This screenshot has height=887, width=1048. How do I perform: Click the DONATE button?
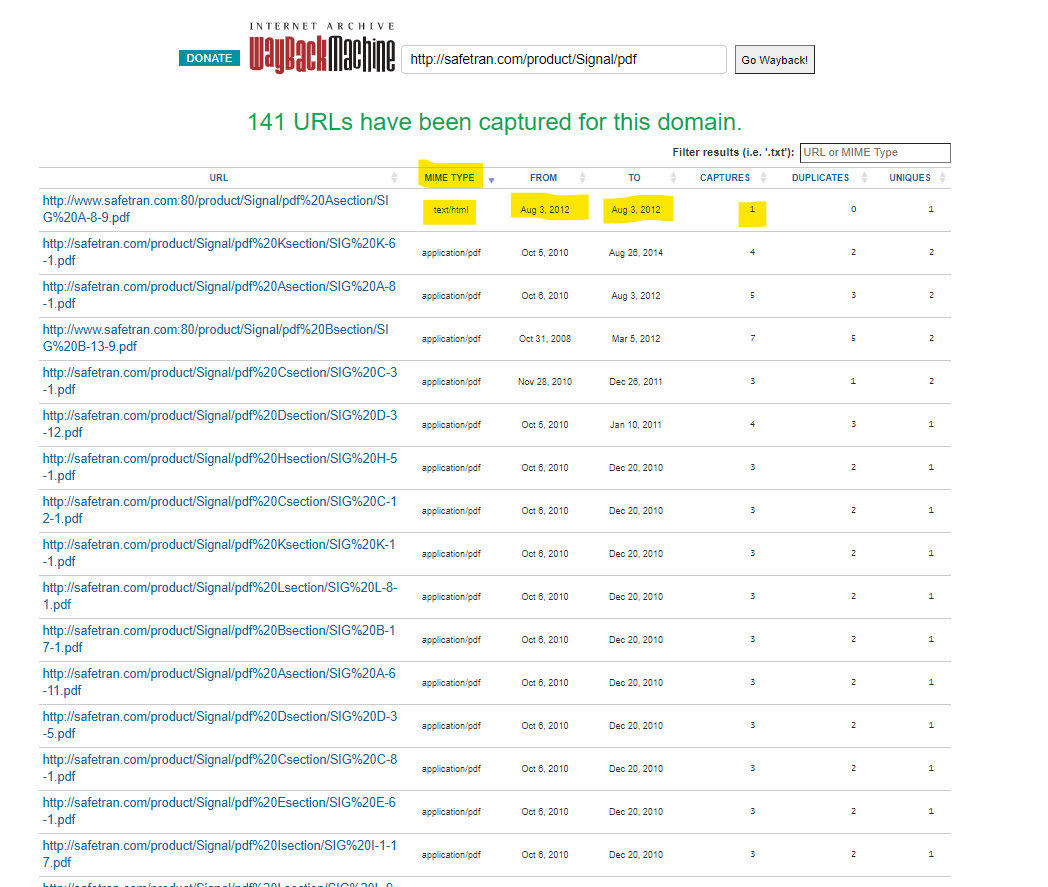(209, 58)
